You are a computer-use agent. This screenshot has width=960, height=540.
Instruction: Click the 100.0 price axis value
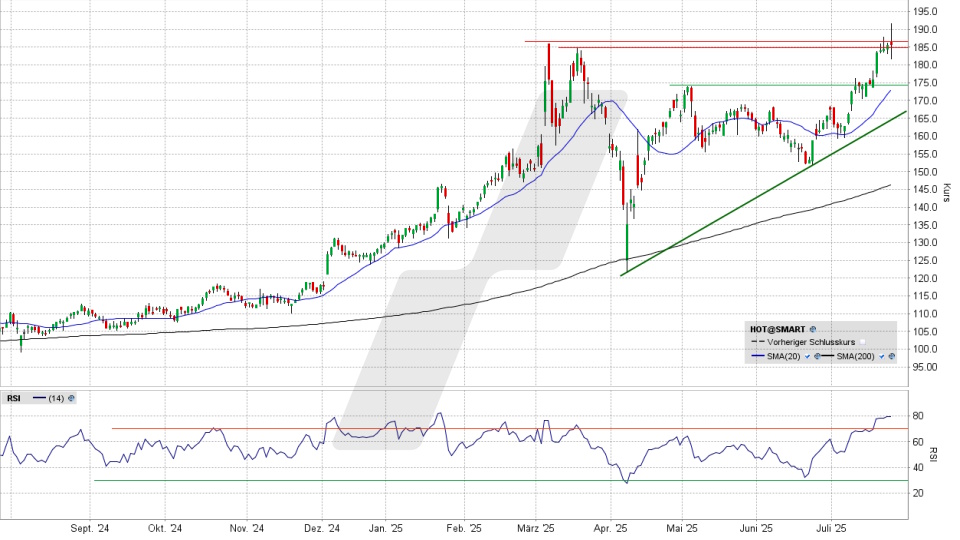pyautogui.click(x=925, y=350)
